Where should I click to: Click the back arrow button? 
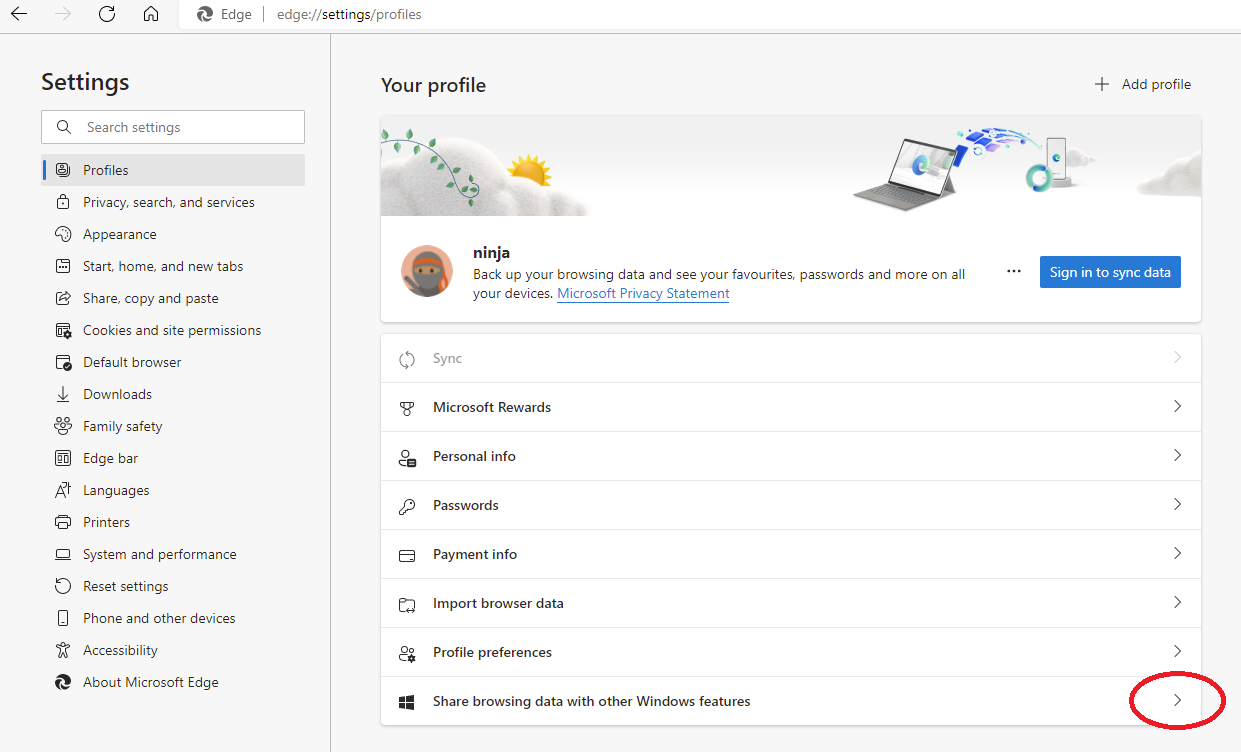coord(19,14)
